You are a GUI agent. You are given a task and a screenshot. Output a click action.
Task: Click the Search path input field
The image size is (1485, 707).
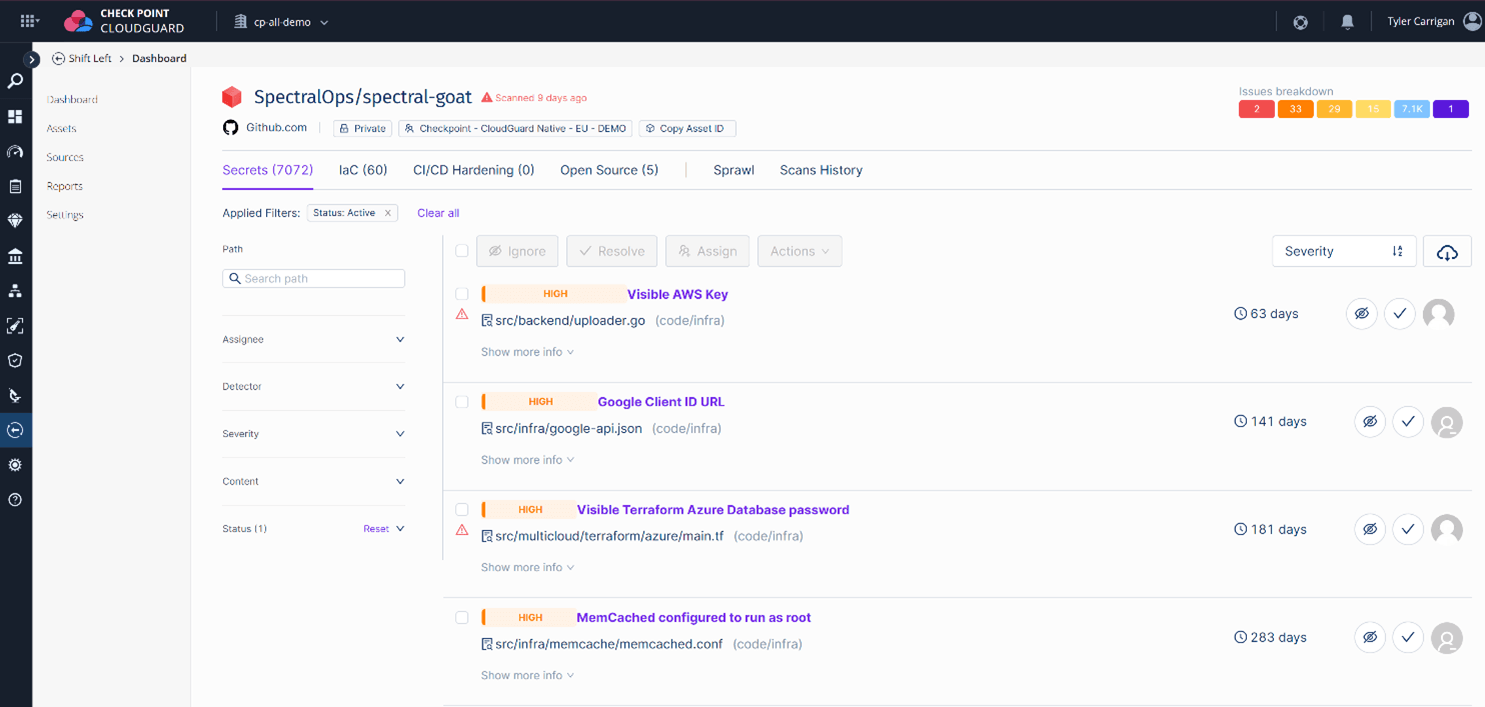pyautogui.click(x=313, y=279)
